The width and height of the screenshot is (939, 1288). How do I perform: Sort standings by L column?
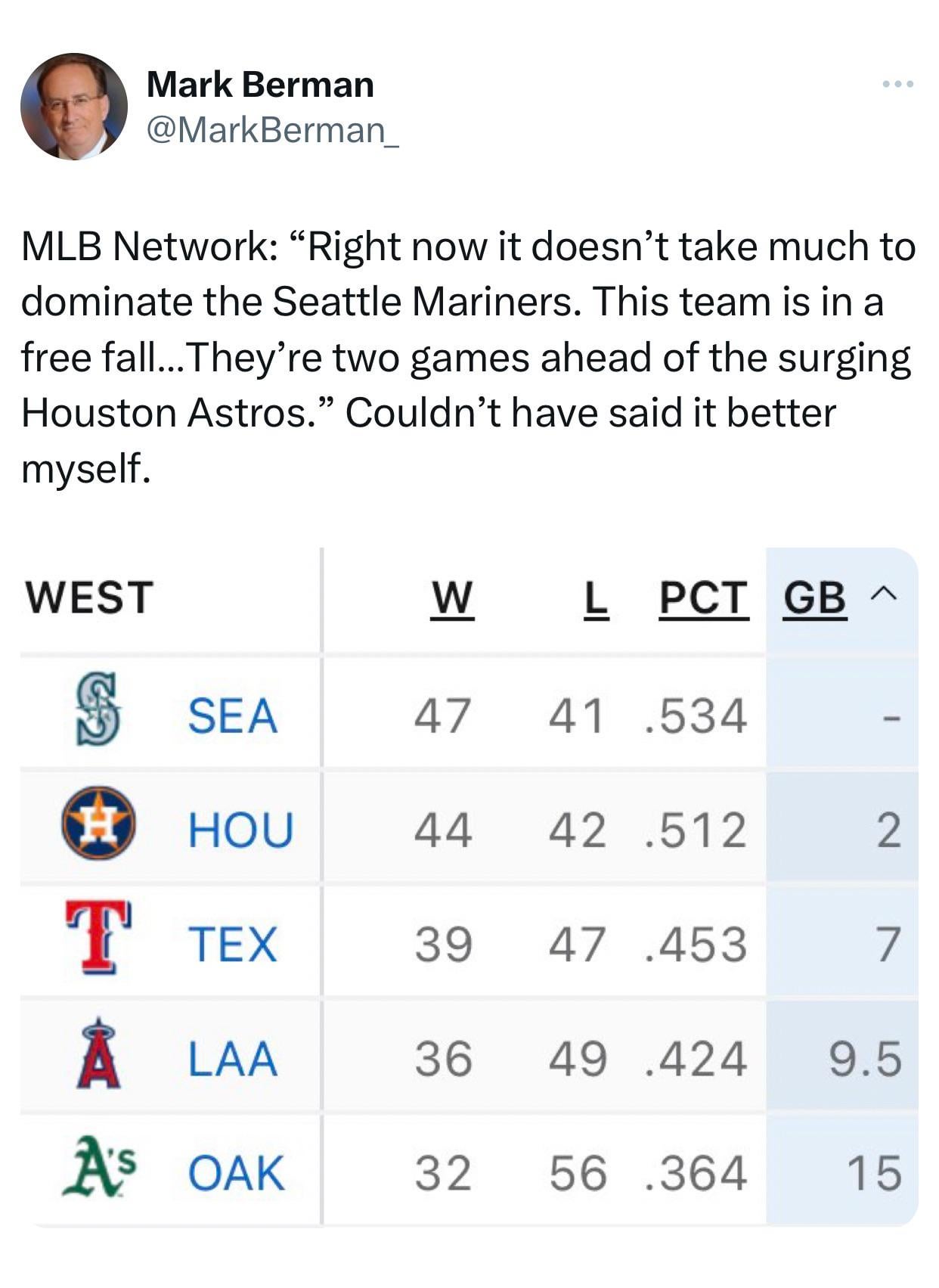tap(597, 599)
